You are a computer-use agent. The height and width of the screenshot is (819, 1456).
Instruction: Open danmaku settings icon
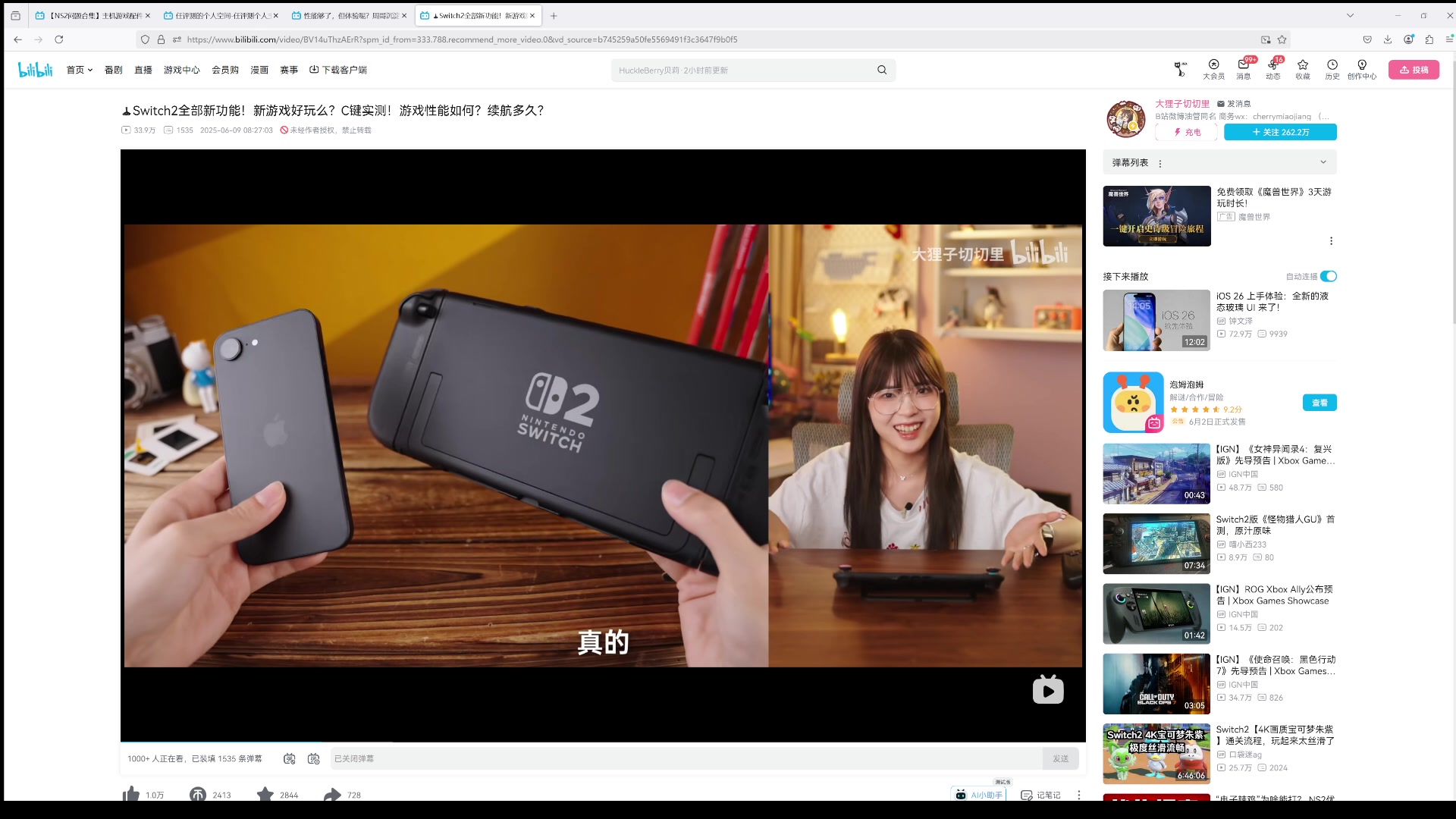pyautogui.click(x=314, y=758)
